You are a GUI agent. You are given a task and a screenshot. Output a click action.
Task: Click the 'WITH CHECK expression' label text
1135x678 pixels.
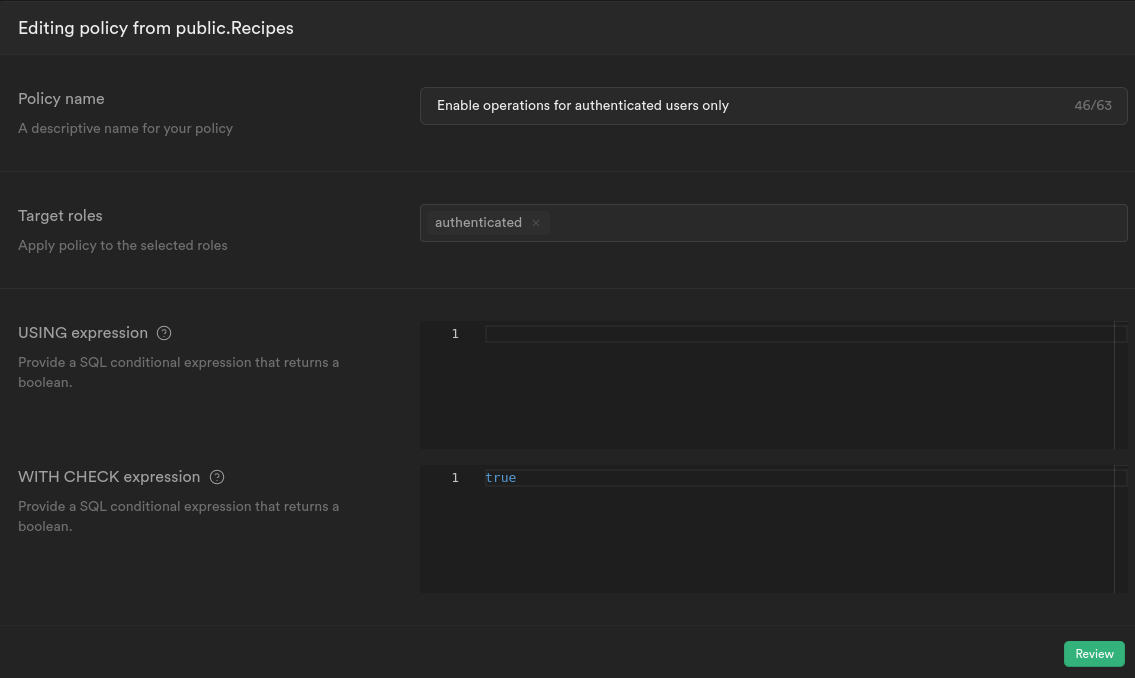pos(109,477)
